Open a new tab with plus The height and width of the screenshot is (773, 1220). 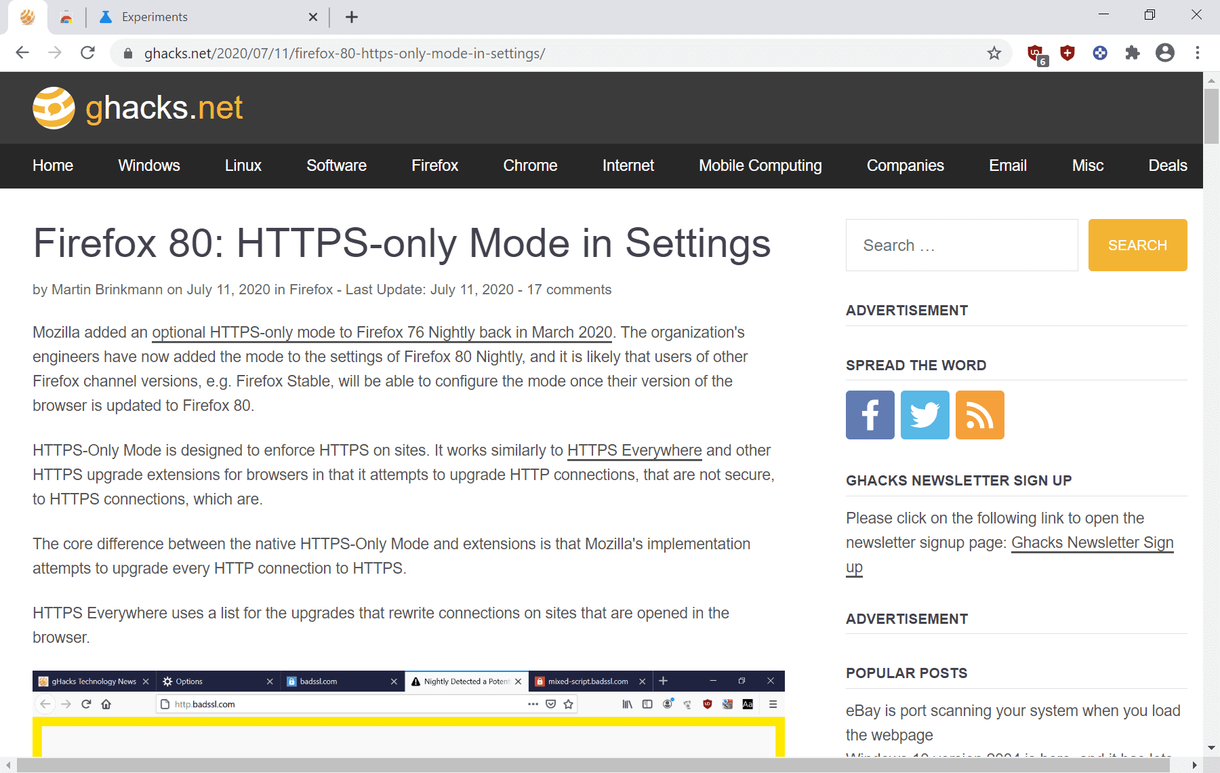(351, 17)
